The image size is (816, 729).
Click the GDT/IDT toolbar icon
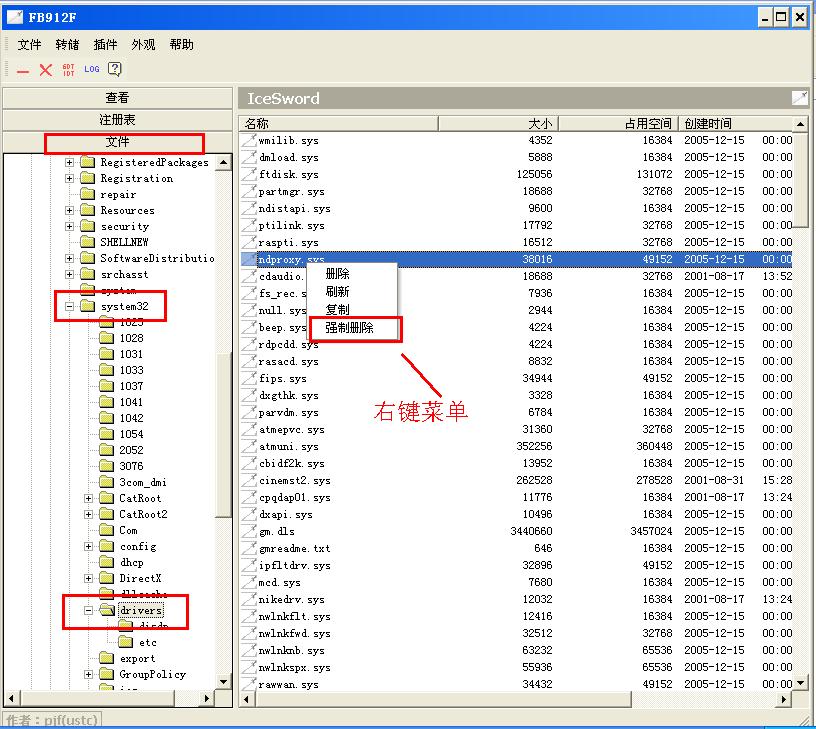click(68, 69)
